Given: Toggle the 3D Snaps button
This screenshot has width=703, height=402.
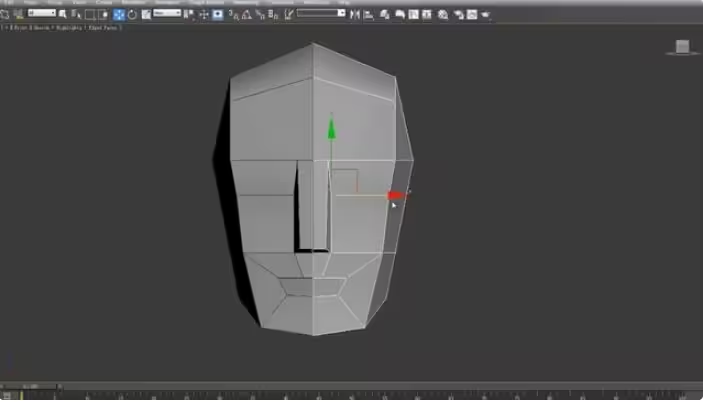Looking at the screenshot, I should point(231,14).
